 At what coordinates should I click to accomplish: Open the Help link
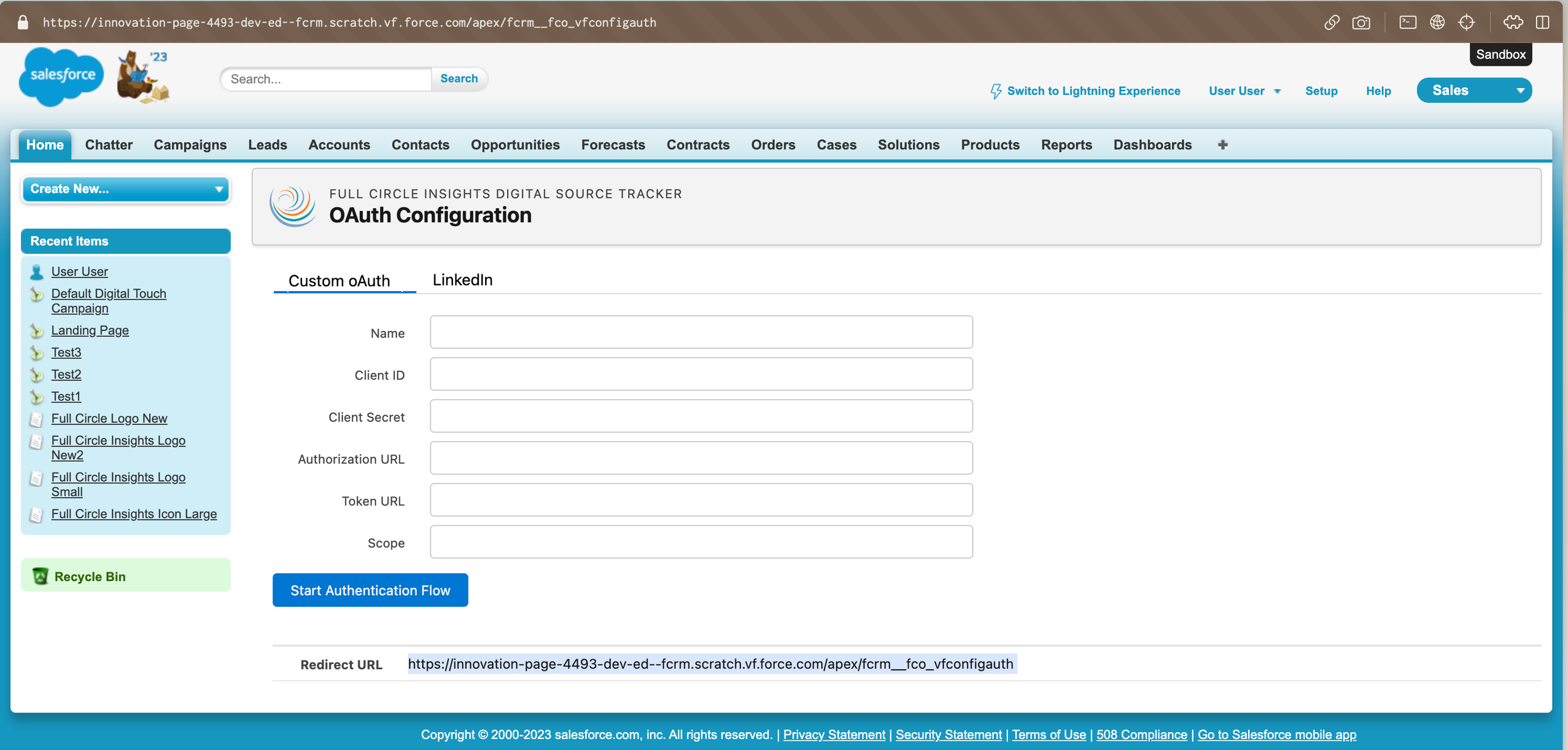coord(1378,91)
